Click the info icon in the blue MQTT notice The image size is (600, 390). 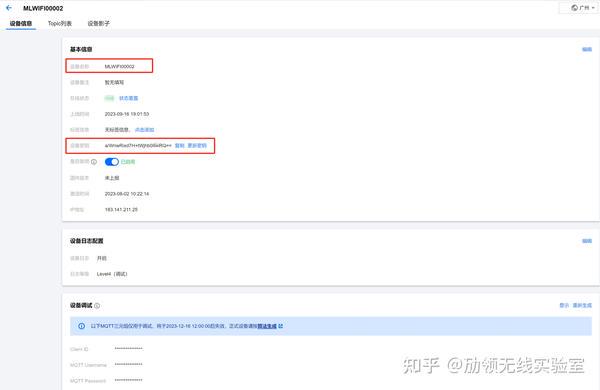82,326
